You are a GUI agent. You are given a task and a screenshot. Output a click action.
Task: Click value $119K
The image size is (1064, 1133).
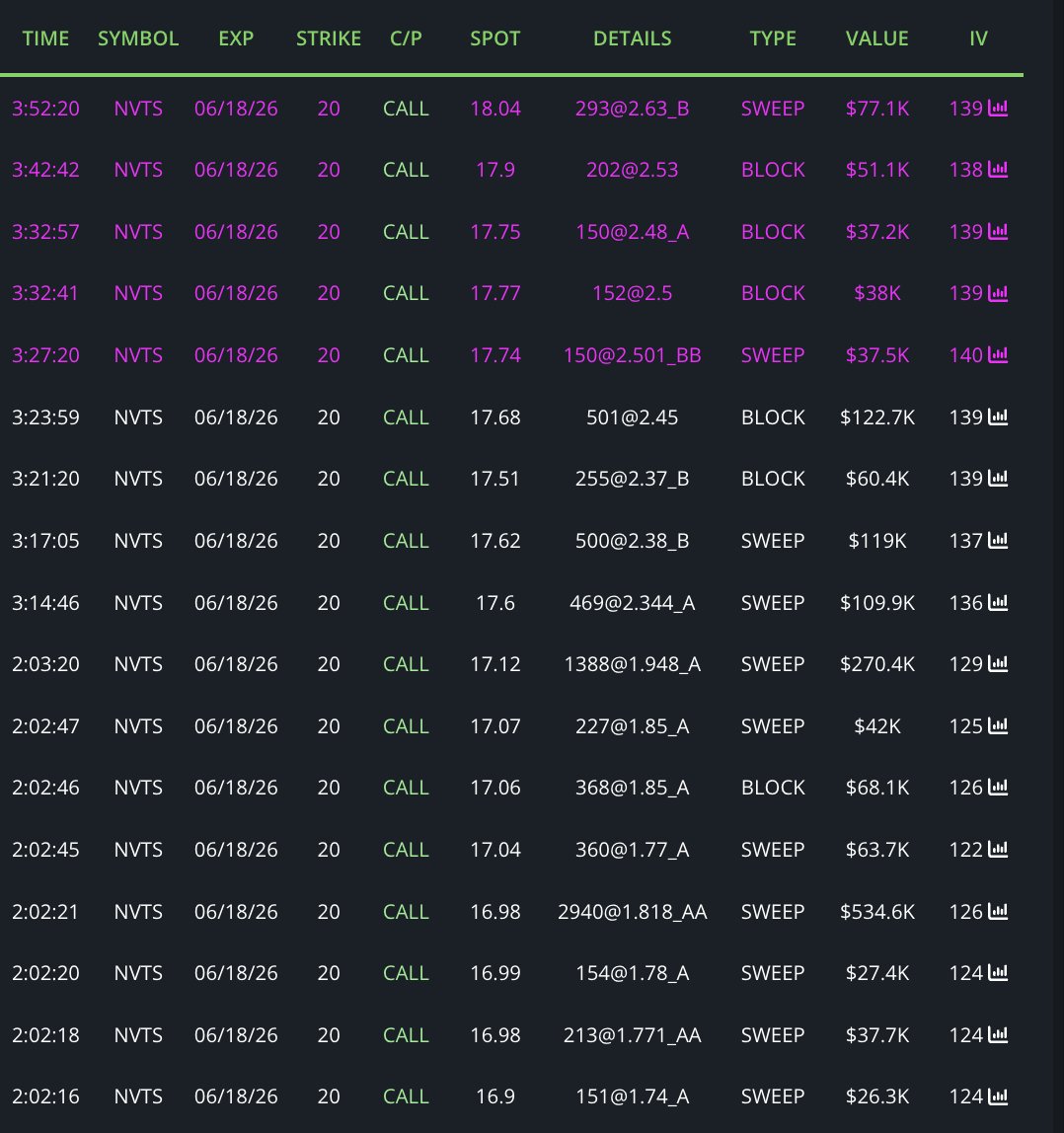[x=877, y=541]
